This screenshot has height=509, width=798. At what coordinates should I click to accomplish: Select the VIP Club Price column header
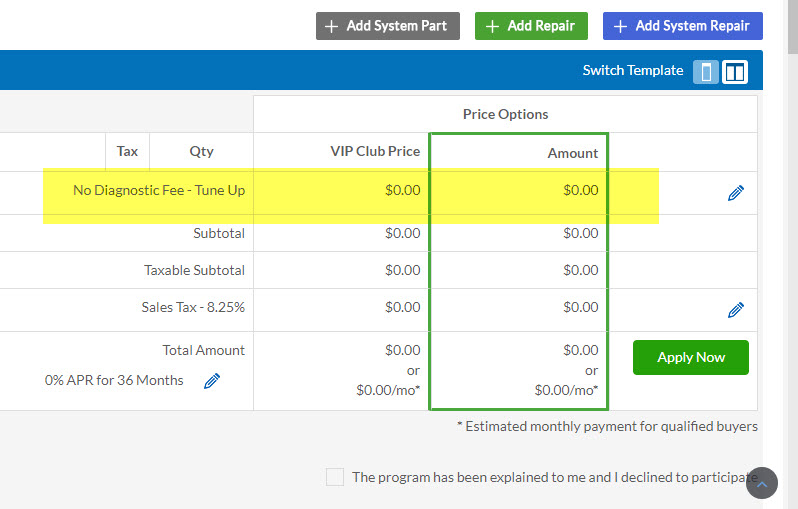375,152
